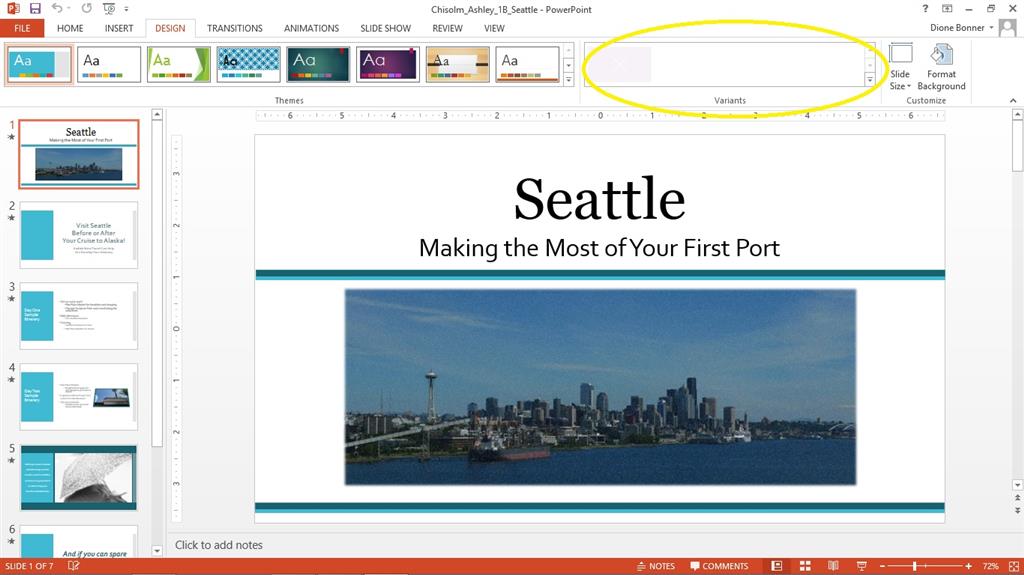Toggle Normal view button in status bar
This screenshot has width=1024, height=575.
click(776, 566)
